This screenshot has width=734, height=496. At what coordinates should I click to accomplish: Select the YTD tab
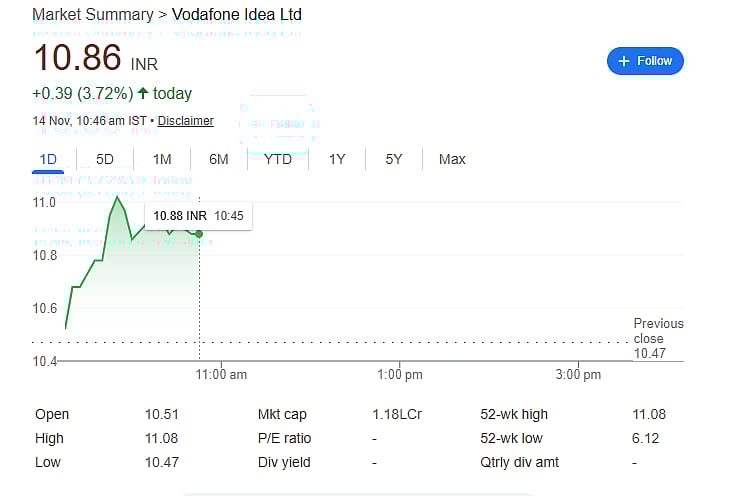(278, 159)
